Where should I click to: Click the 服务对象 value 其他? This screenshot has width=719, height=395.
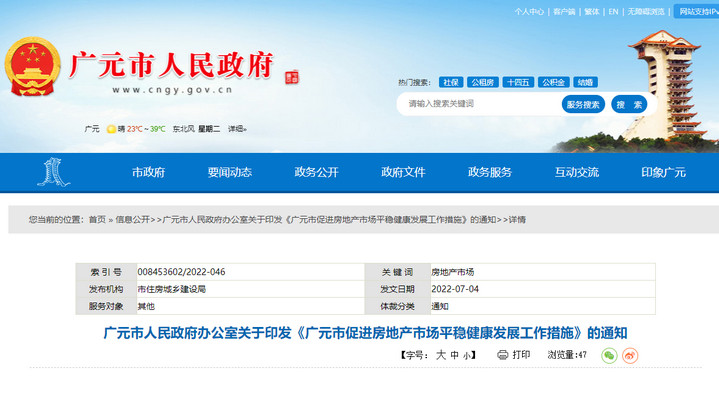point(146,306)
